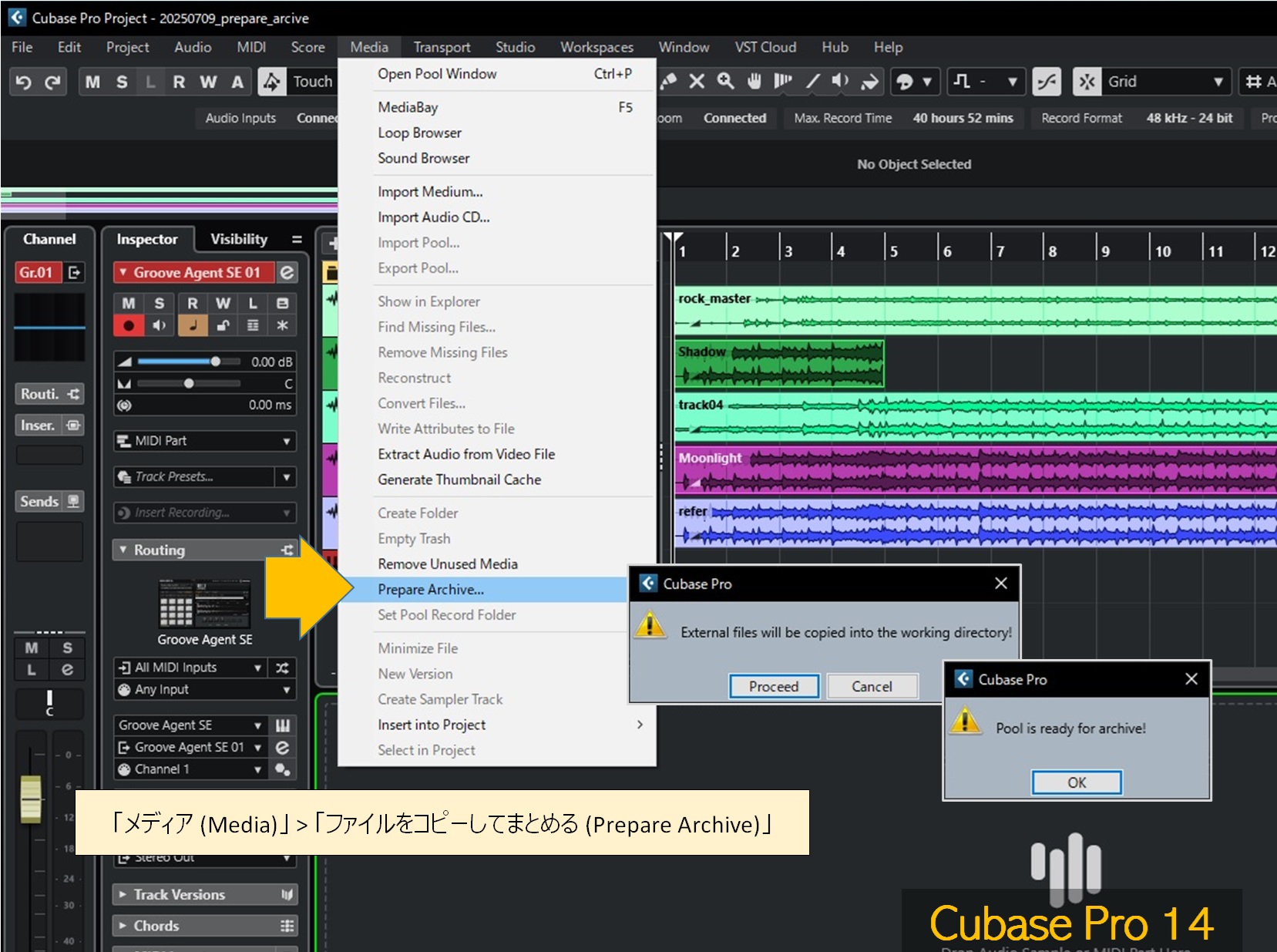Expand the Track Versions section
The image size is (1277, 952).
pyautogui.click(x=123, y=894)
